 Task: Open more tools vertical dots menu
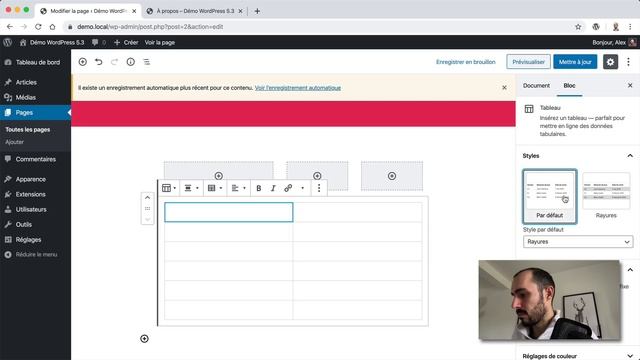[628, 62]
